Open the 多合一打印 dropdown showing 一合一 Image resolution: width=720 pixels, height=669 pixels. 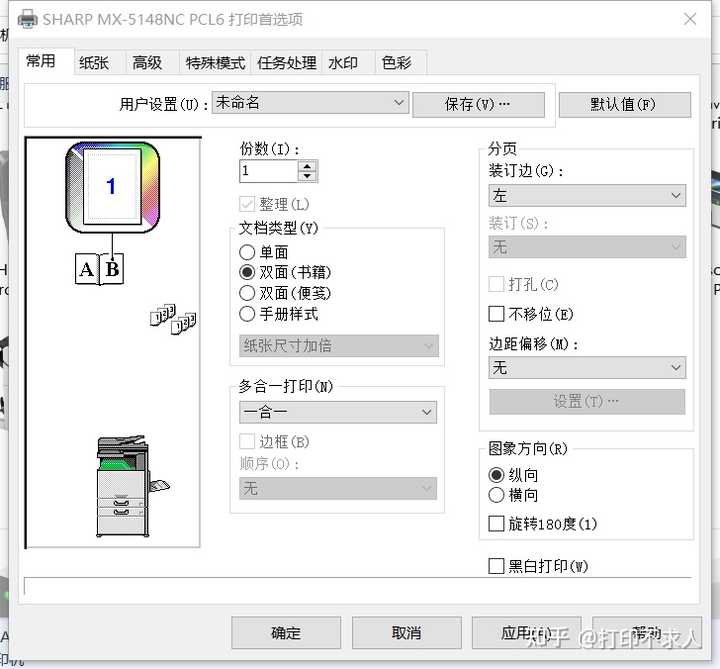point(338,412)
